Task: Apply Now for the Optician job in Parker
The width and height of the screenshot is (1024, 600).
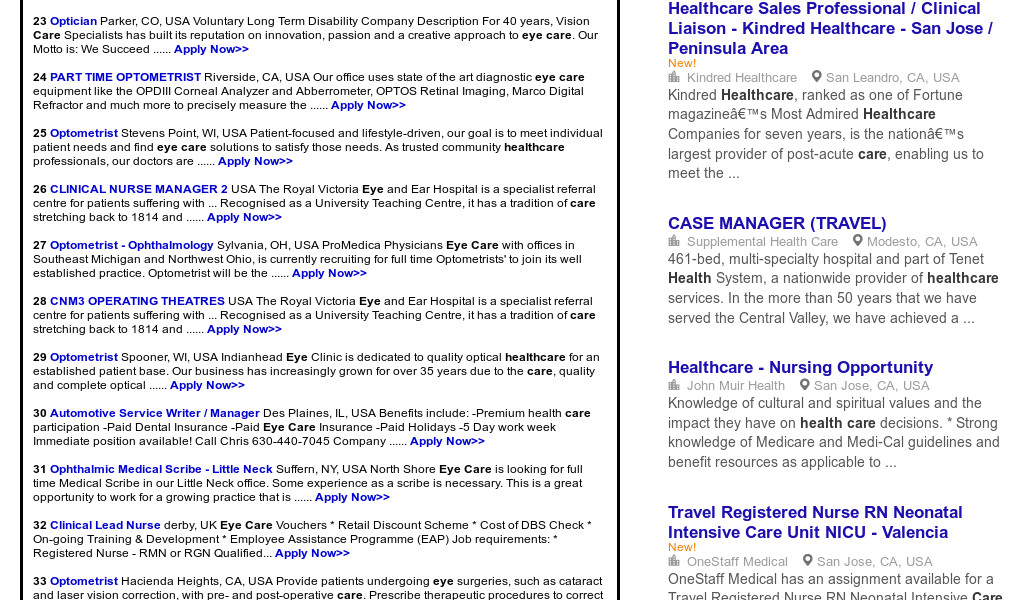Action: click(x=212, y=50)
